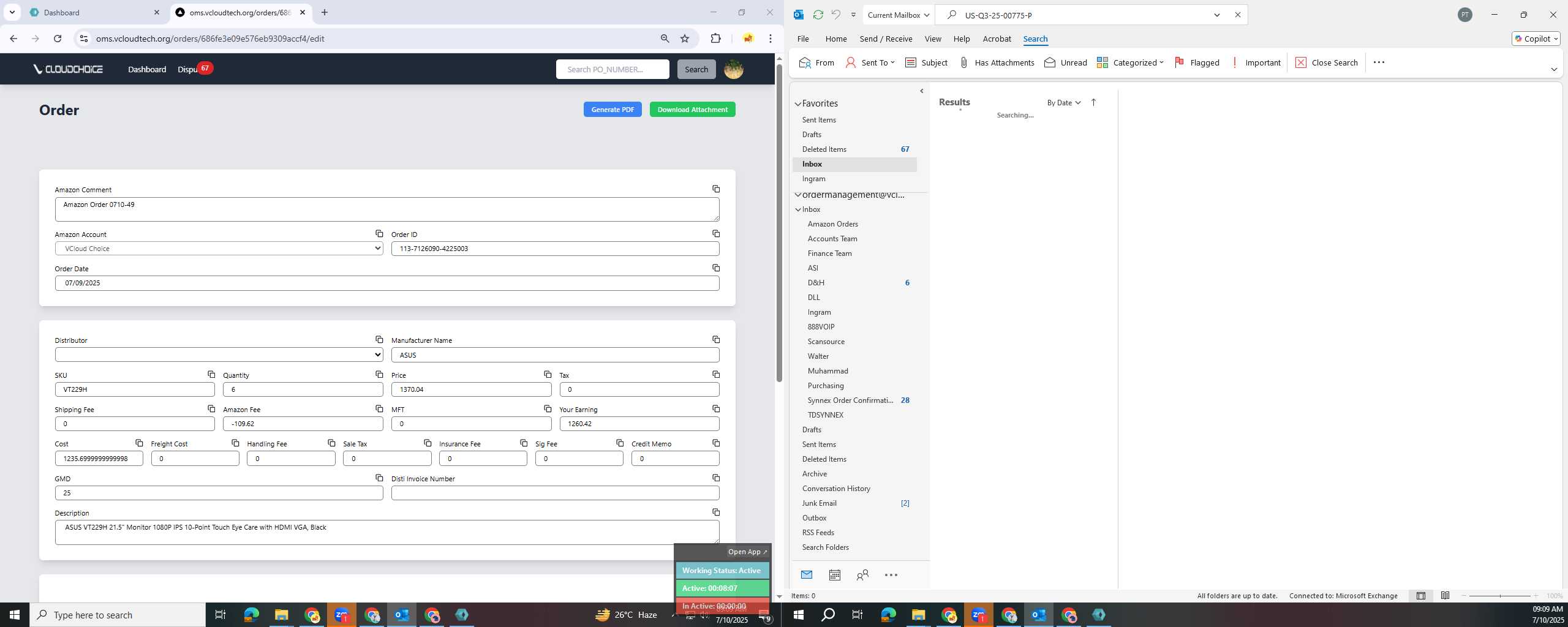Open Windows Start button on left taskbar
The image size is (1568, 627).
[15, 615]
